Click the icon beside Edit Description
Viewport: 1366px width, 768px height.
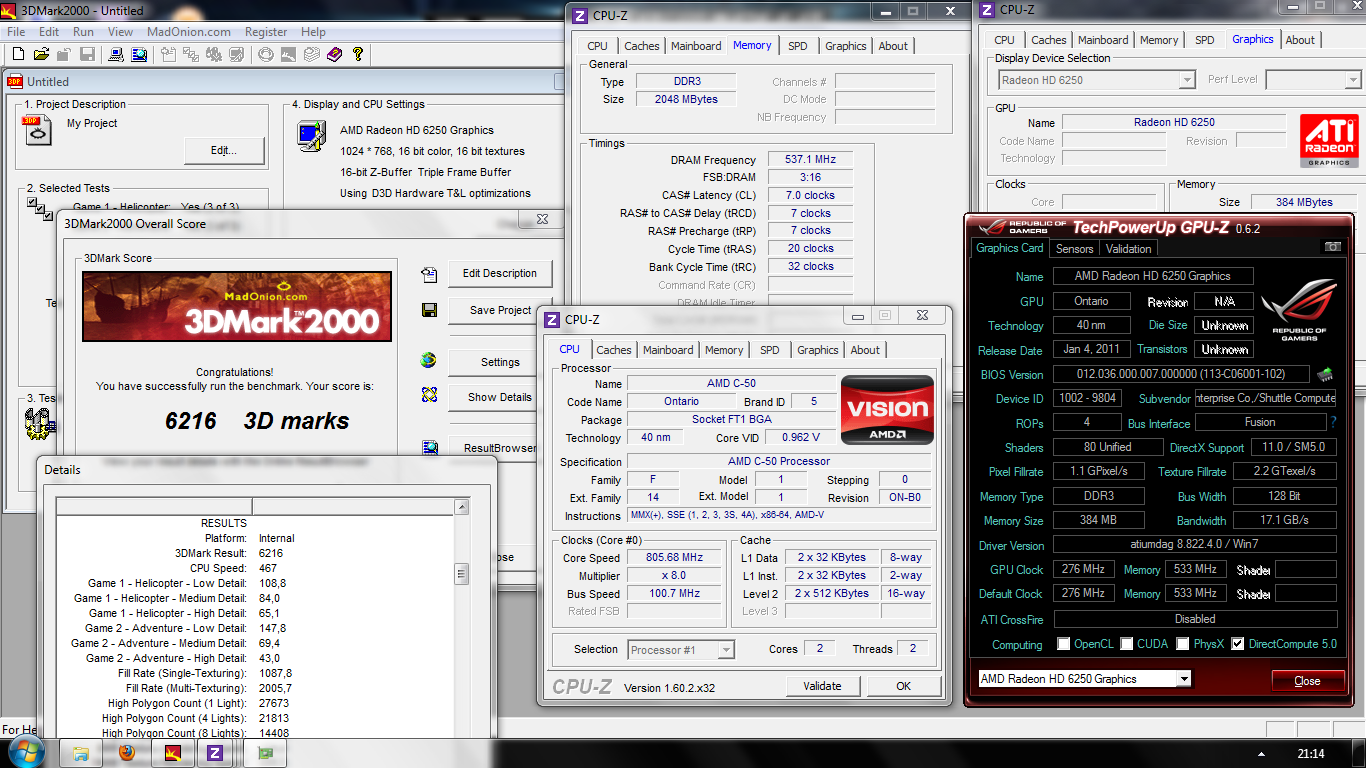tap(430, 274)
